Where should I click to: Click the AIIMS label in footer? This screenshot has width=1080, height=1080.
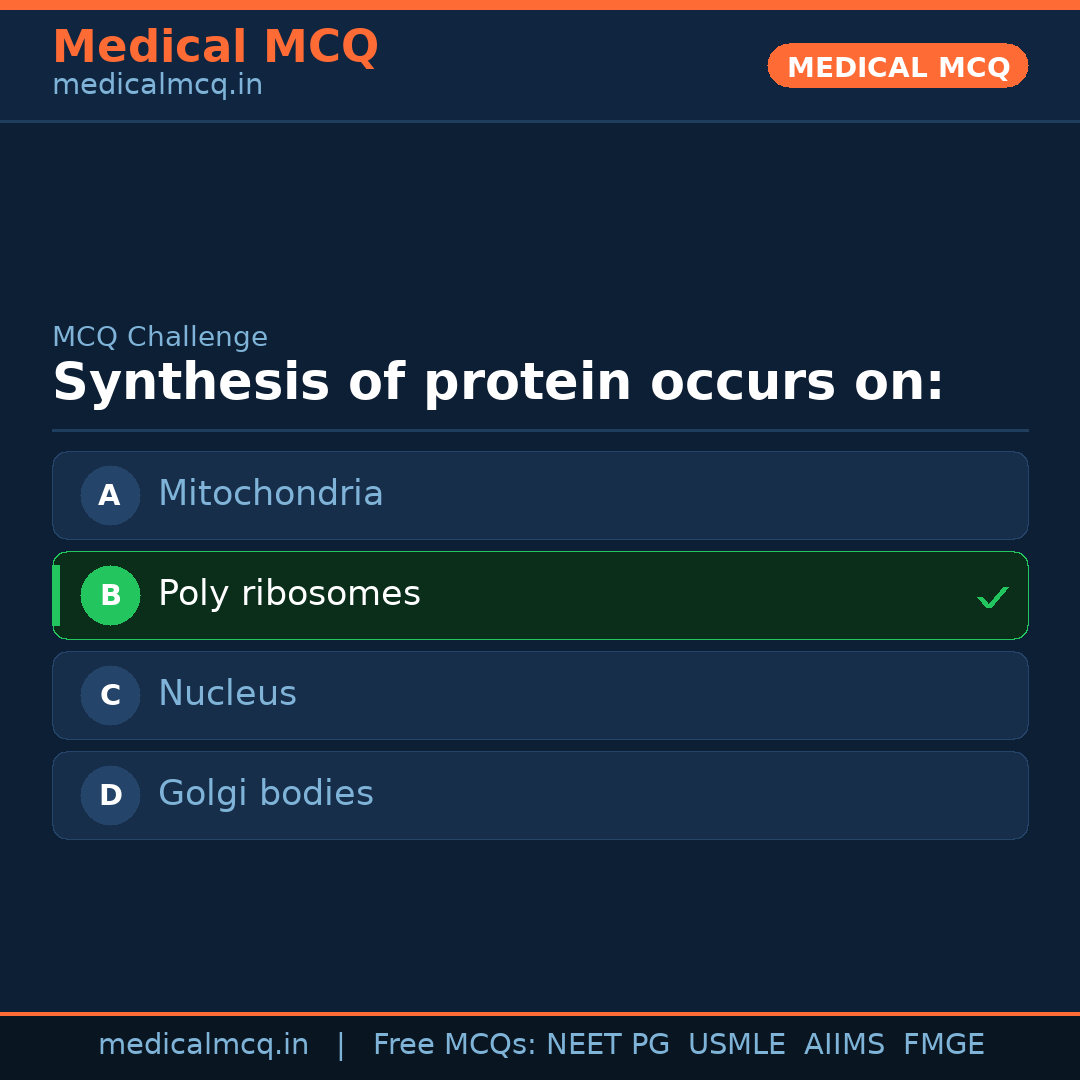tap(844, 1045)
